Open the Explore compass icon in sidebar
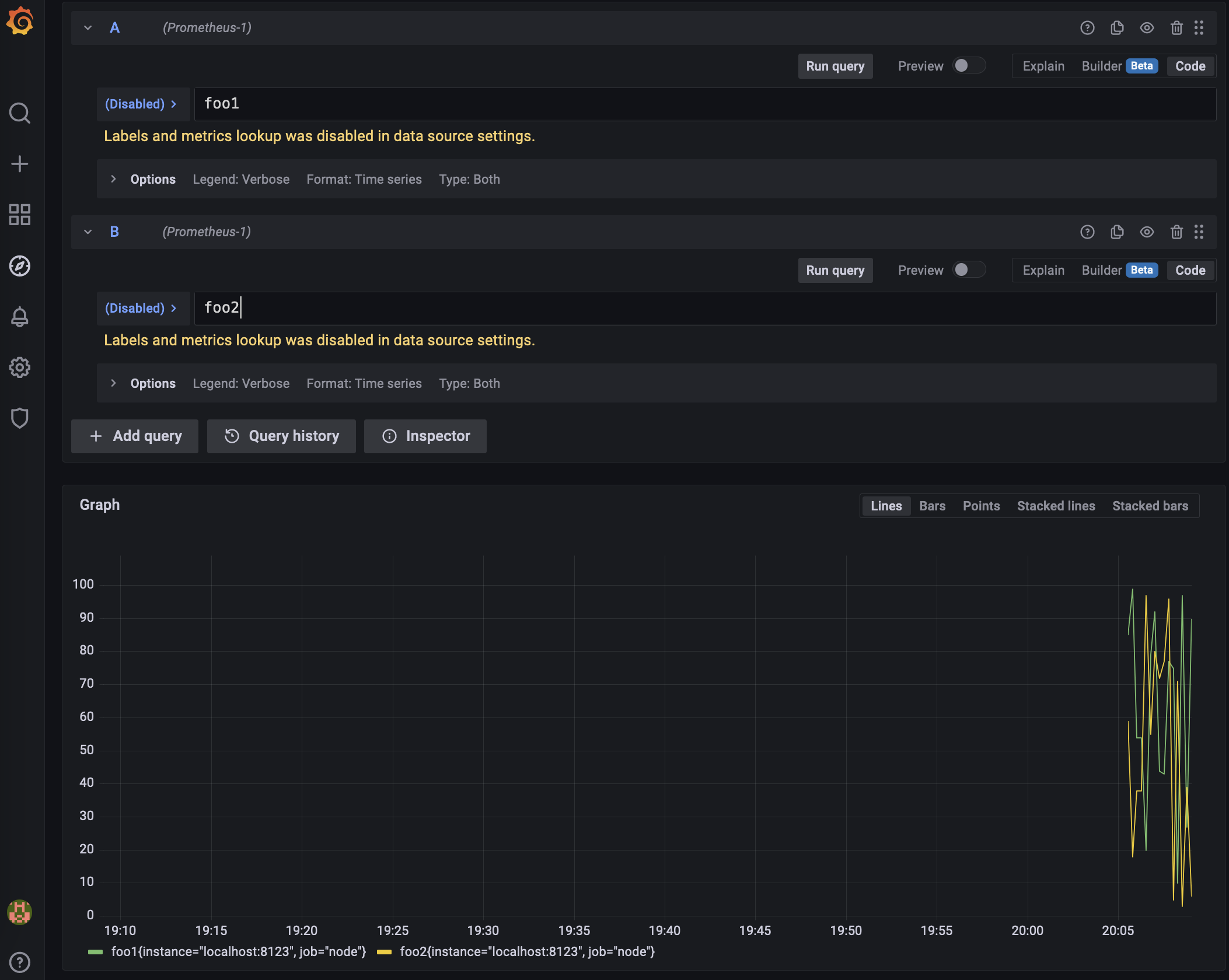1229x980 pixels. click(x=20, y=266)
